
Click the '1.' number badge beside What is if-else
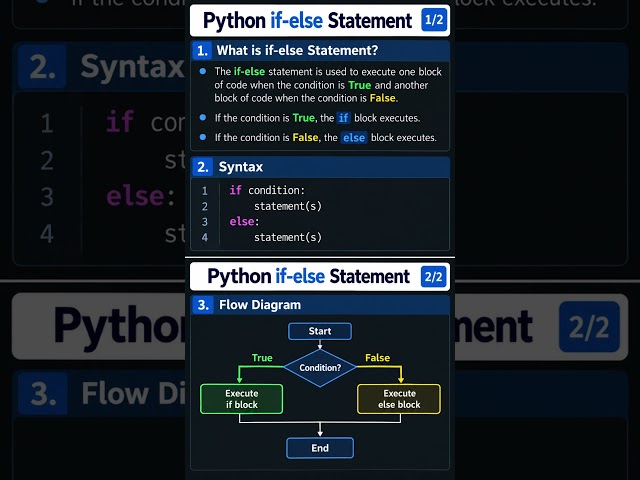(202, 51)
